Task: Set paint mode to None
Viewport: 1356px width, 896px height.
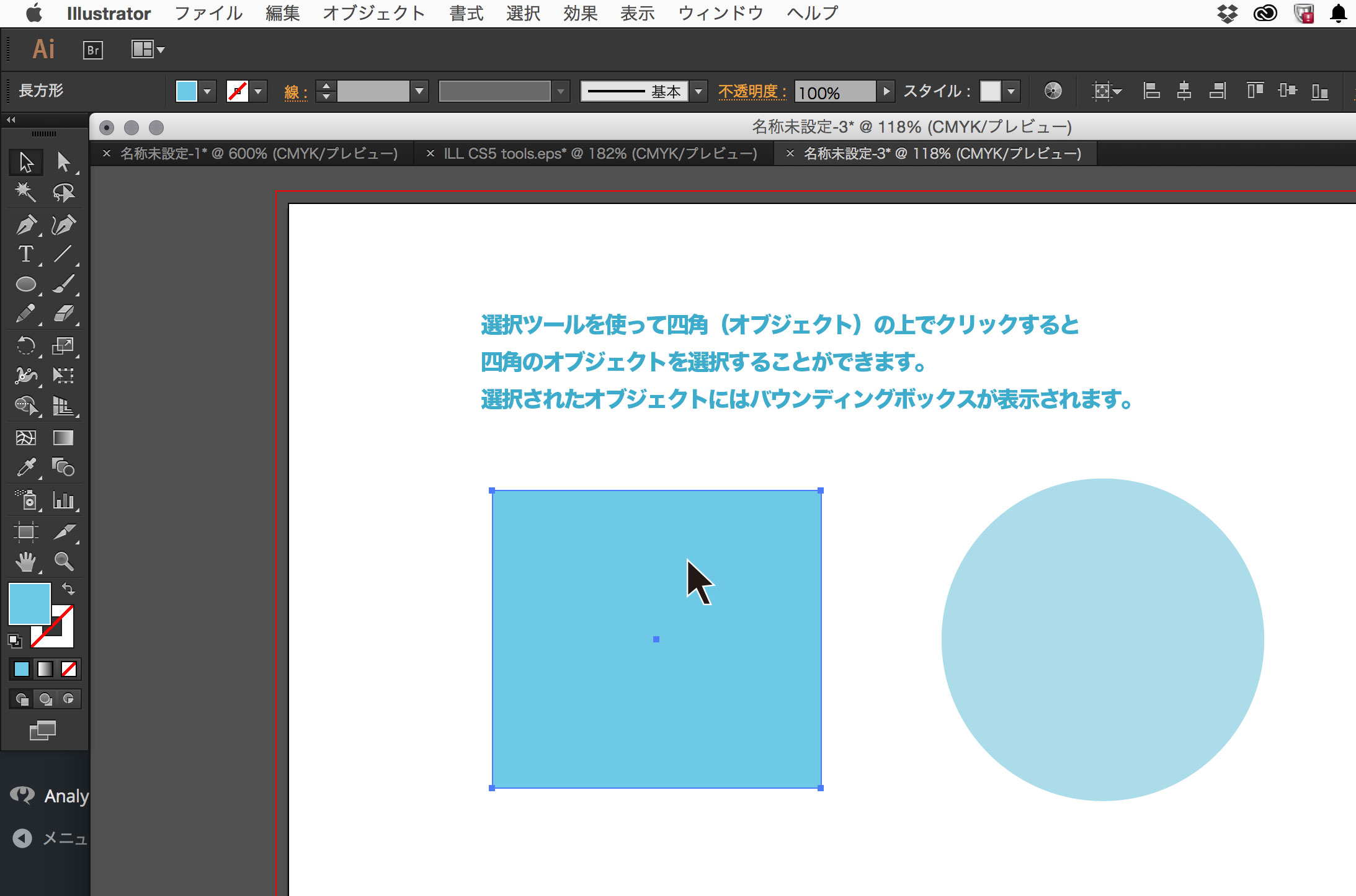Action: 69,669
